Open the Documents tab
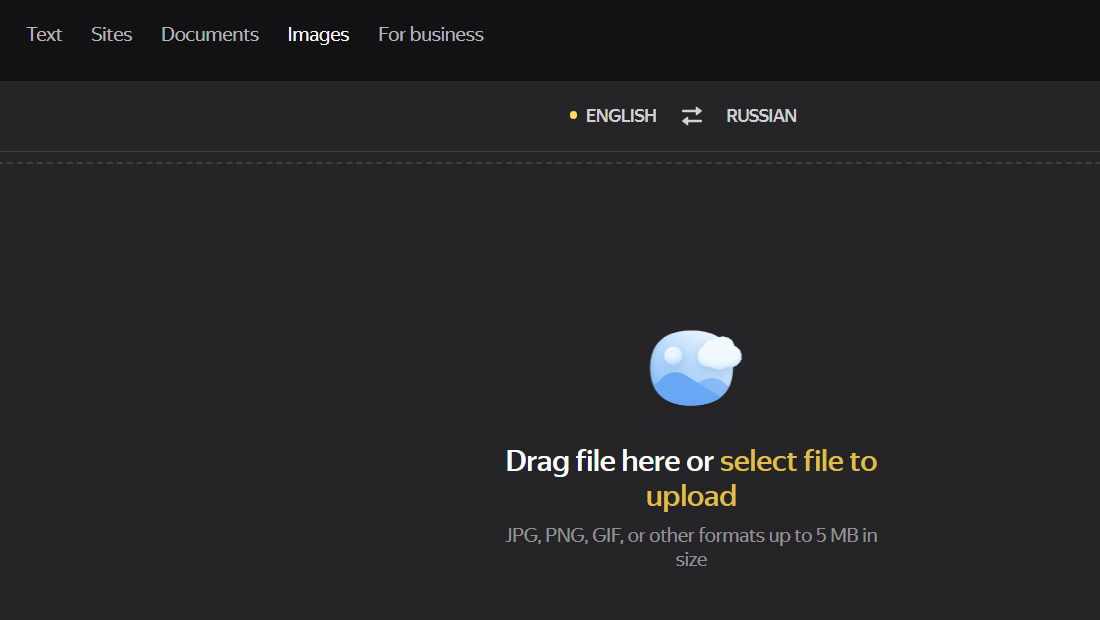1100x620 pixels. coord(210,34)
